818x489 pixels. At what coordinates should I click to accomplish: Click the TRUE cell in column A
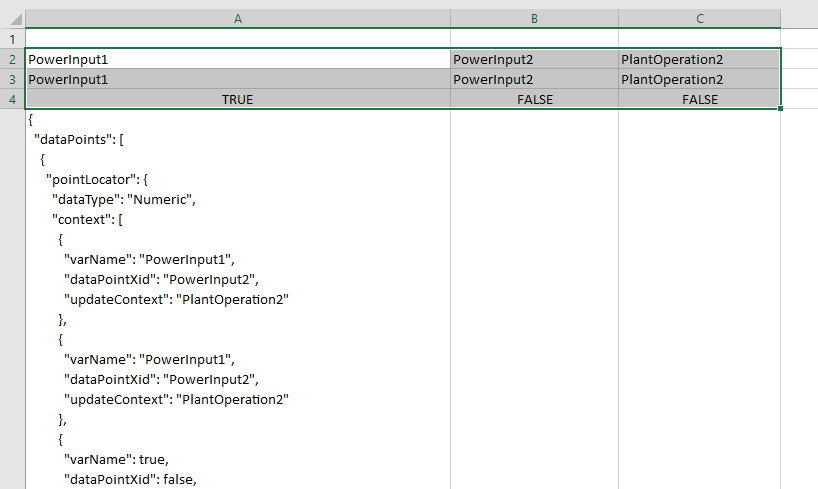tap(237, 99)
